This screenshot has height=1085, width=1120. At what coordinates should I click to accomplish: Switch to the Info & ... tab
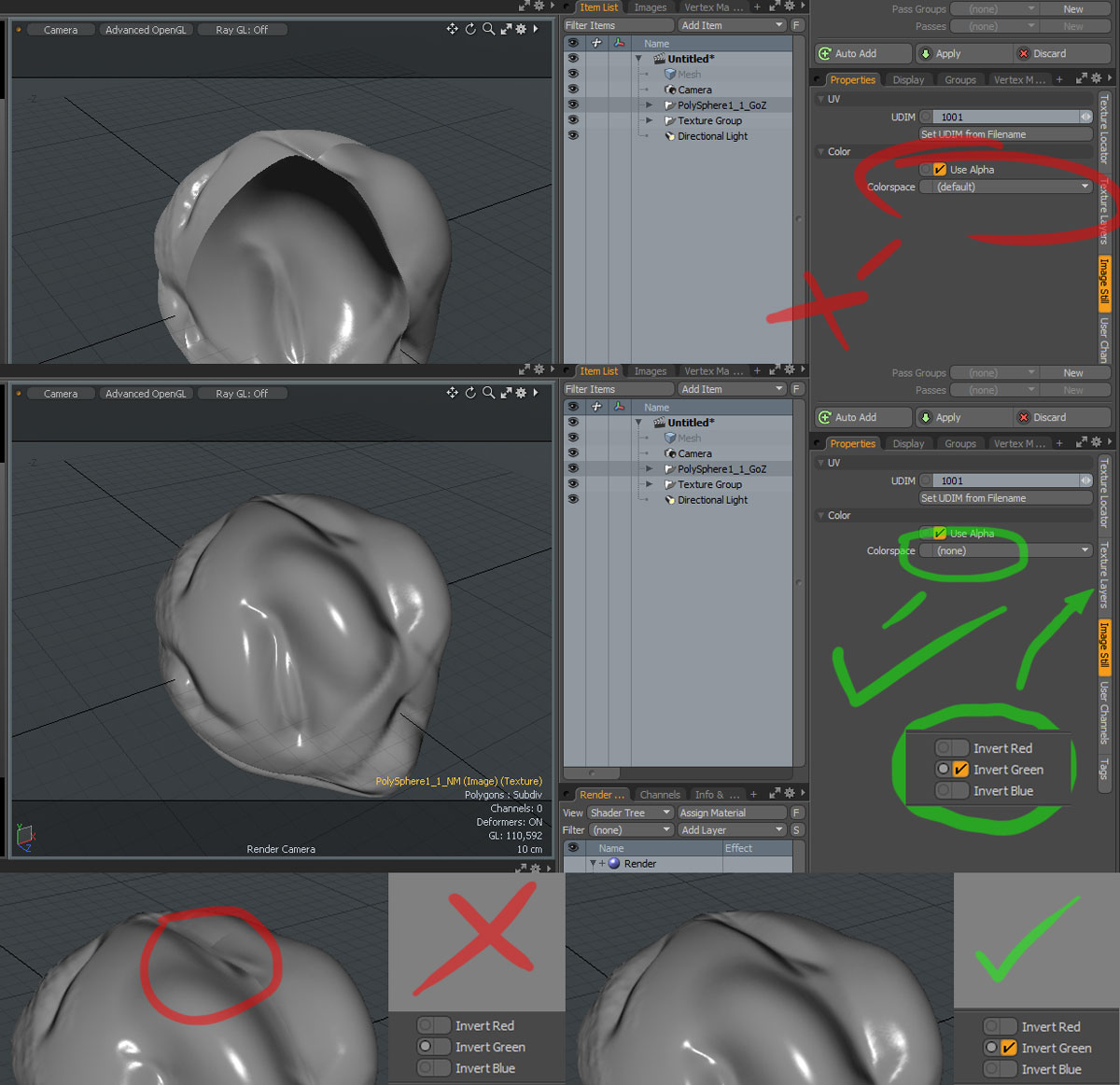click(717, 795)
